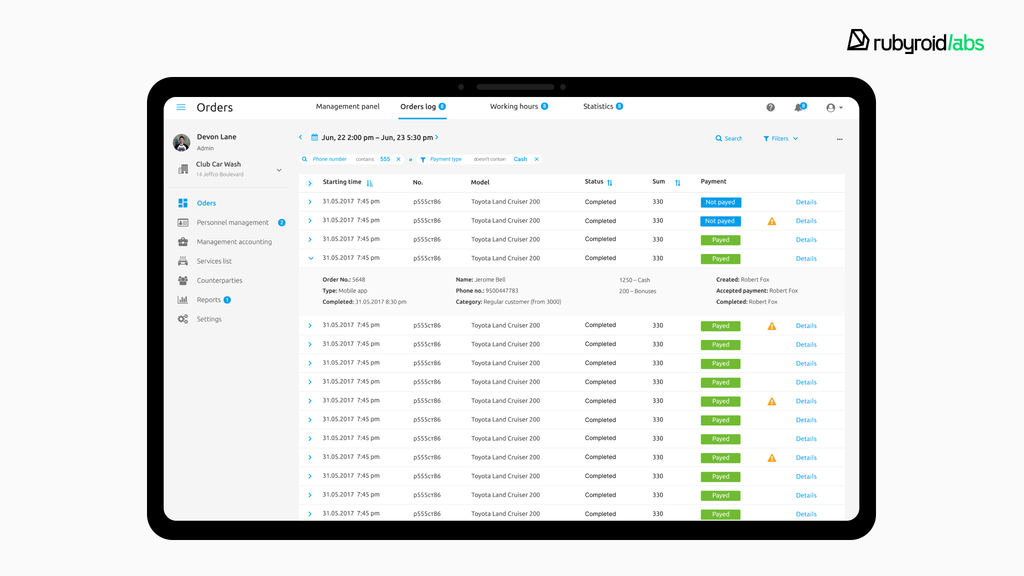Sort by Sum column
The image size is (1024, 576).
[x=678, y=183]
